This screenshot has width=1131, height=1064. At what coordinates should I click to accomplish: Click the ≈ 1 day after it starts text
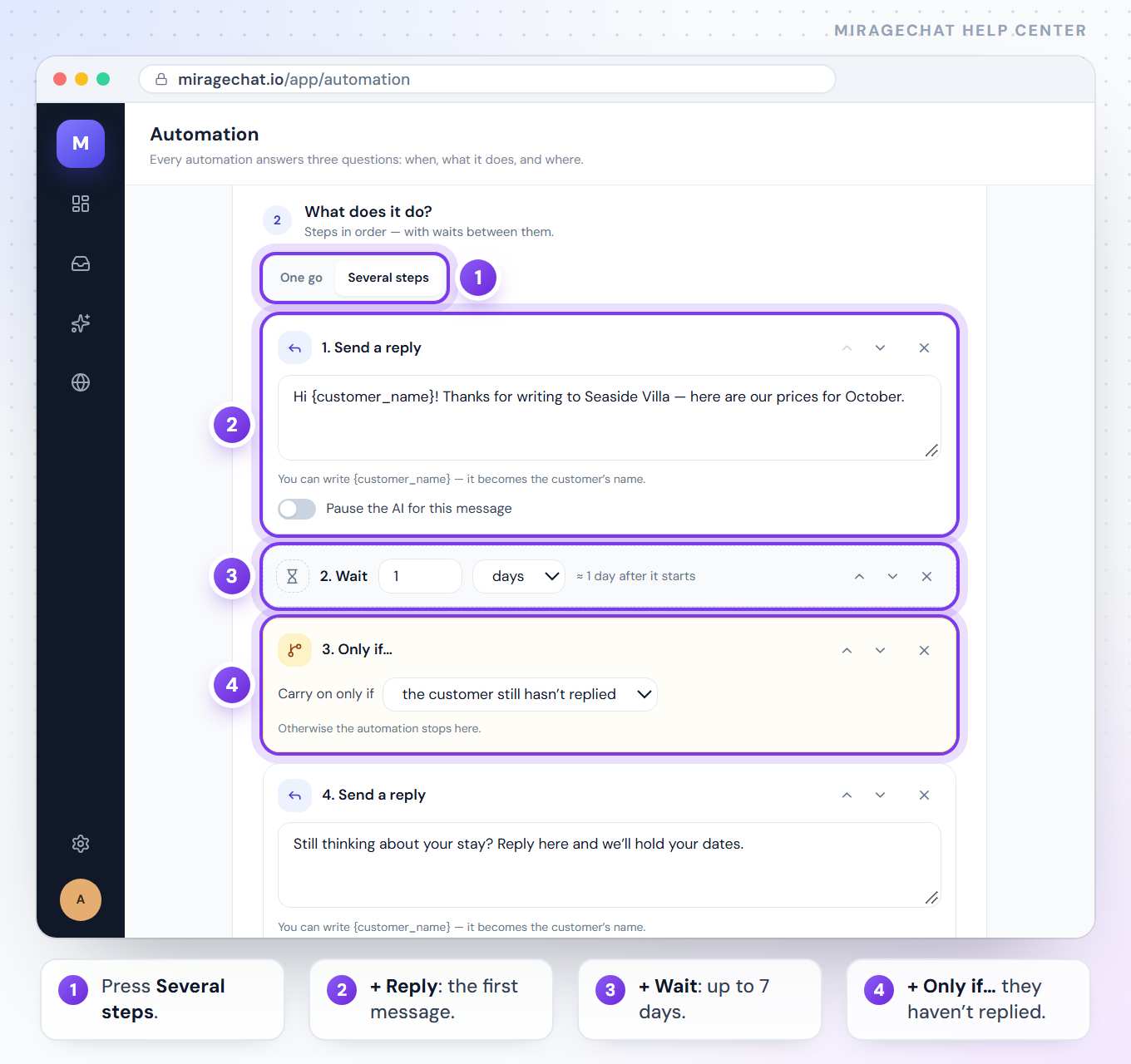[636, 576]
